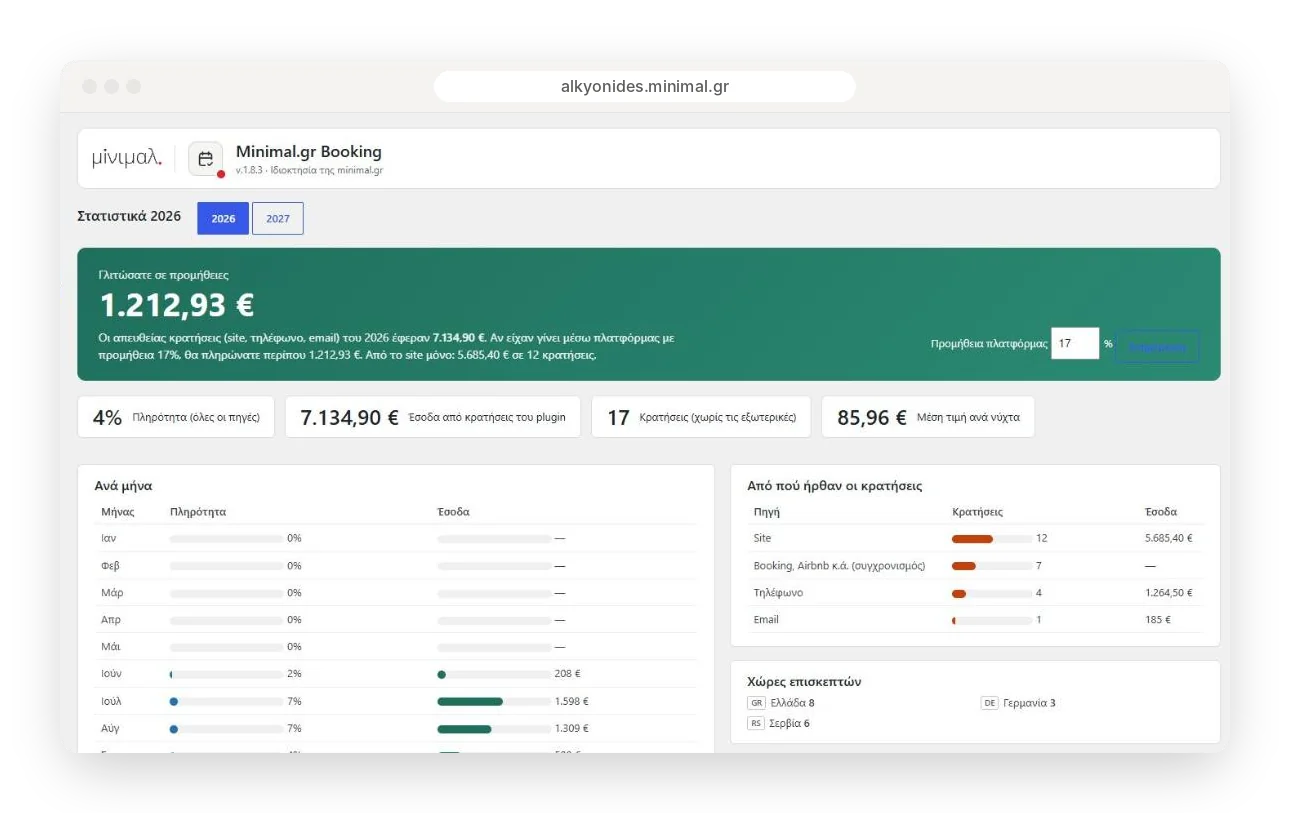The image size is (1290, 813).
Task: Click the "Χώρες επισκεπτών" heading
Action: pyautogui.click(x=805, y=682)
